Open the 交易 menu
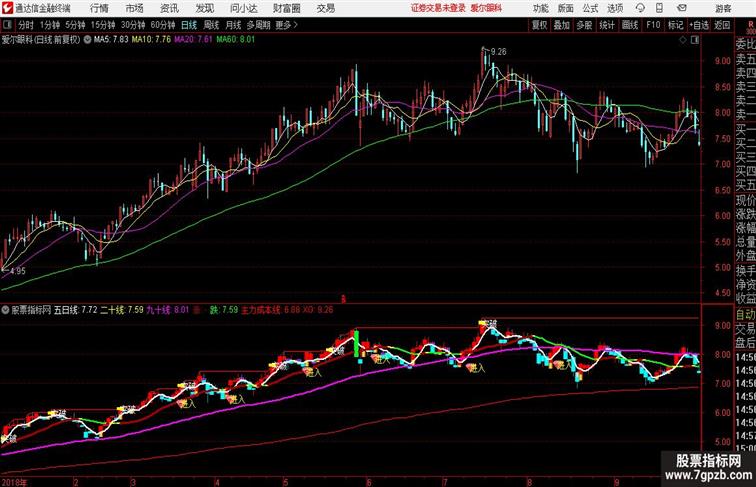The width and height of the screenshot is (756, 487). pyautogui.click(x=325, y=8)
